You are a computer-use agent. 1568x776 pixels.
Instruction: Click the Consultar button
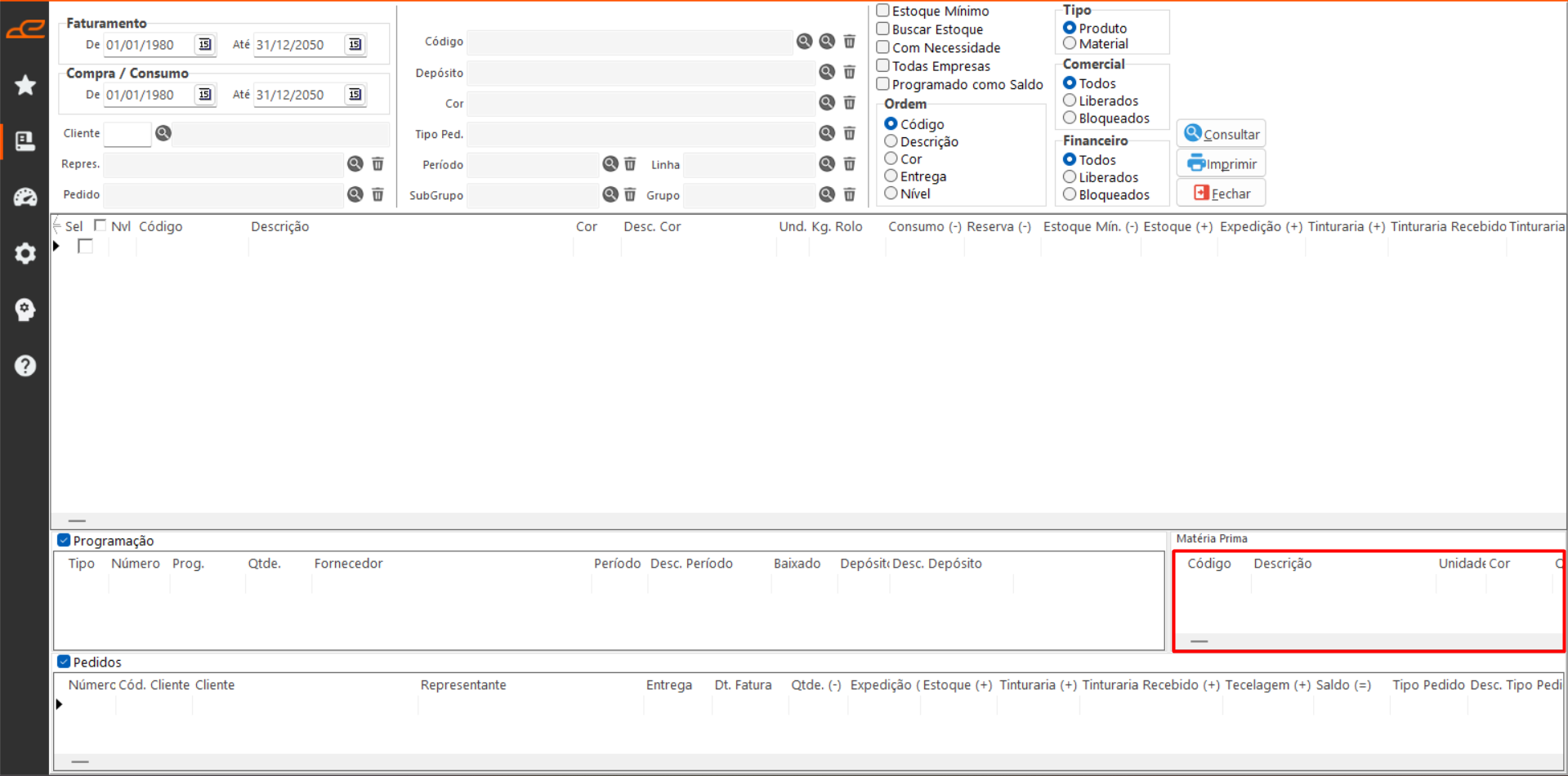click(1222, 134)
